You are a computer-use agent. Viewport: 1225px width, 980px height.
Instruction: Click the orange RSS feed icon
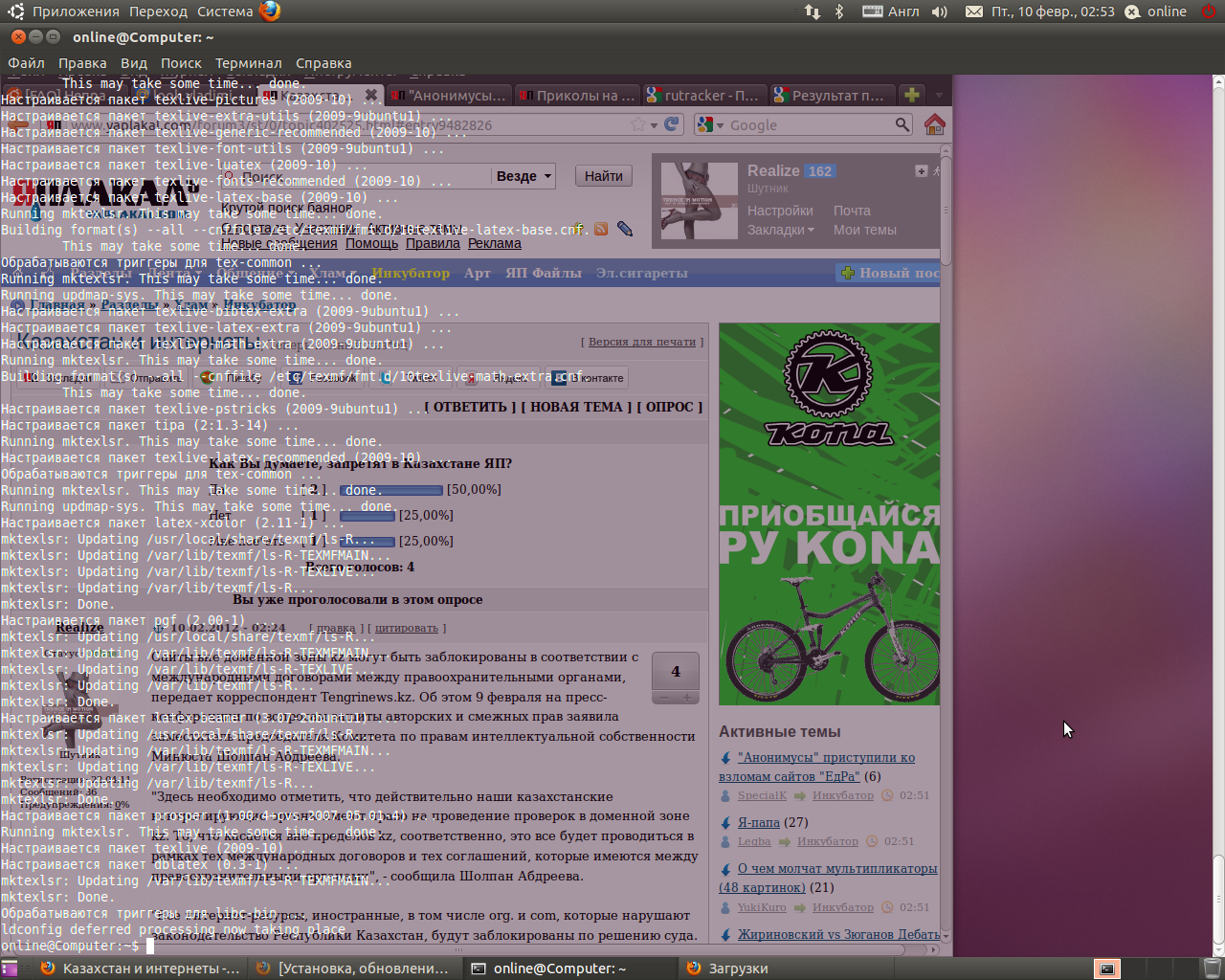pyautogui.click(x=601, y=229)
